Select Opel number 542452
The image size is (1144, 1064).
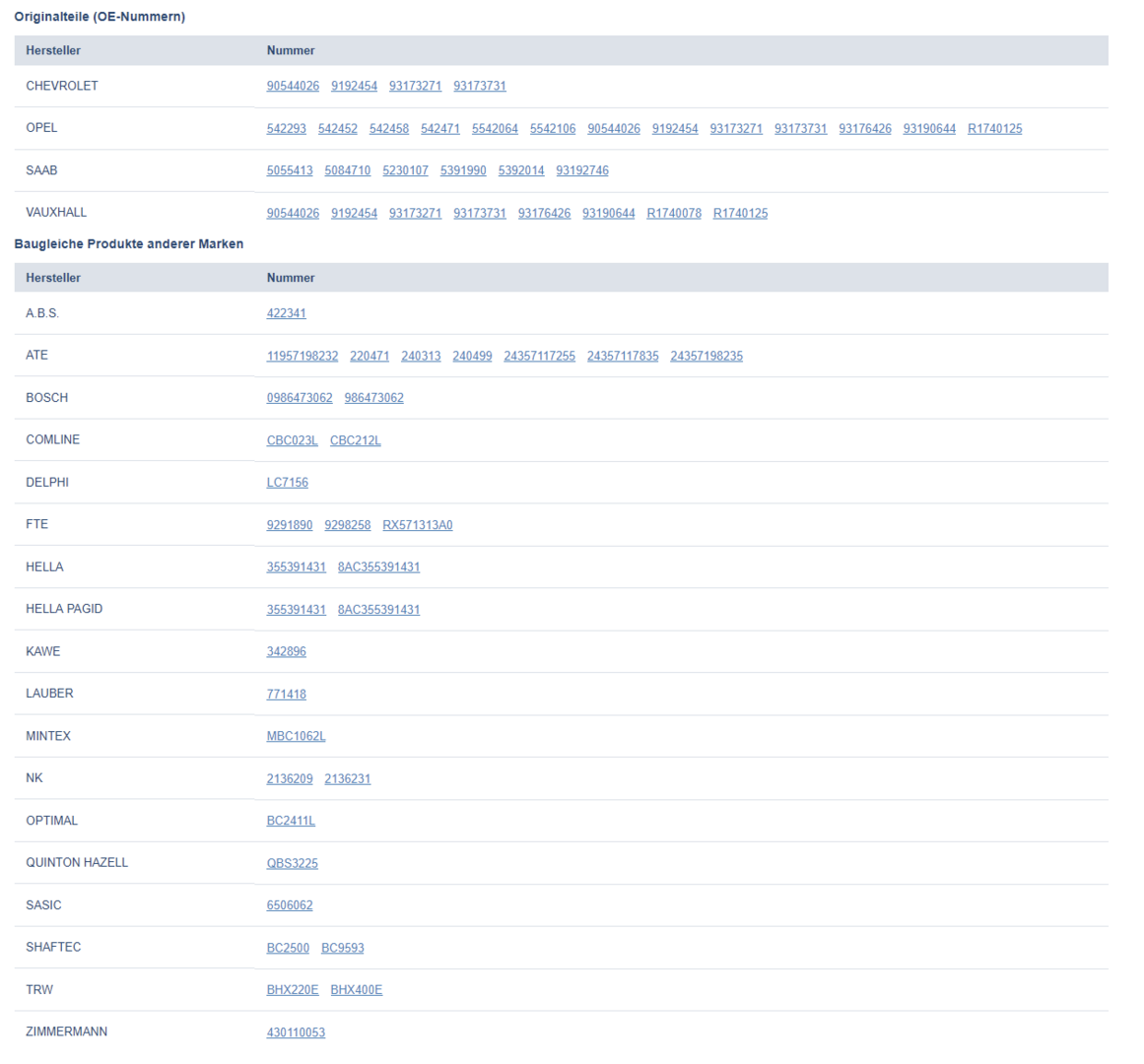pos(338,128)
